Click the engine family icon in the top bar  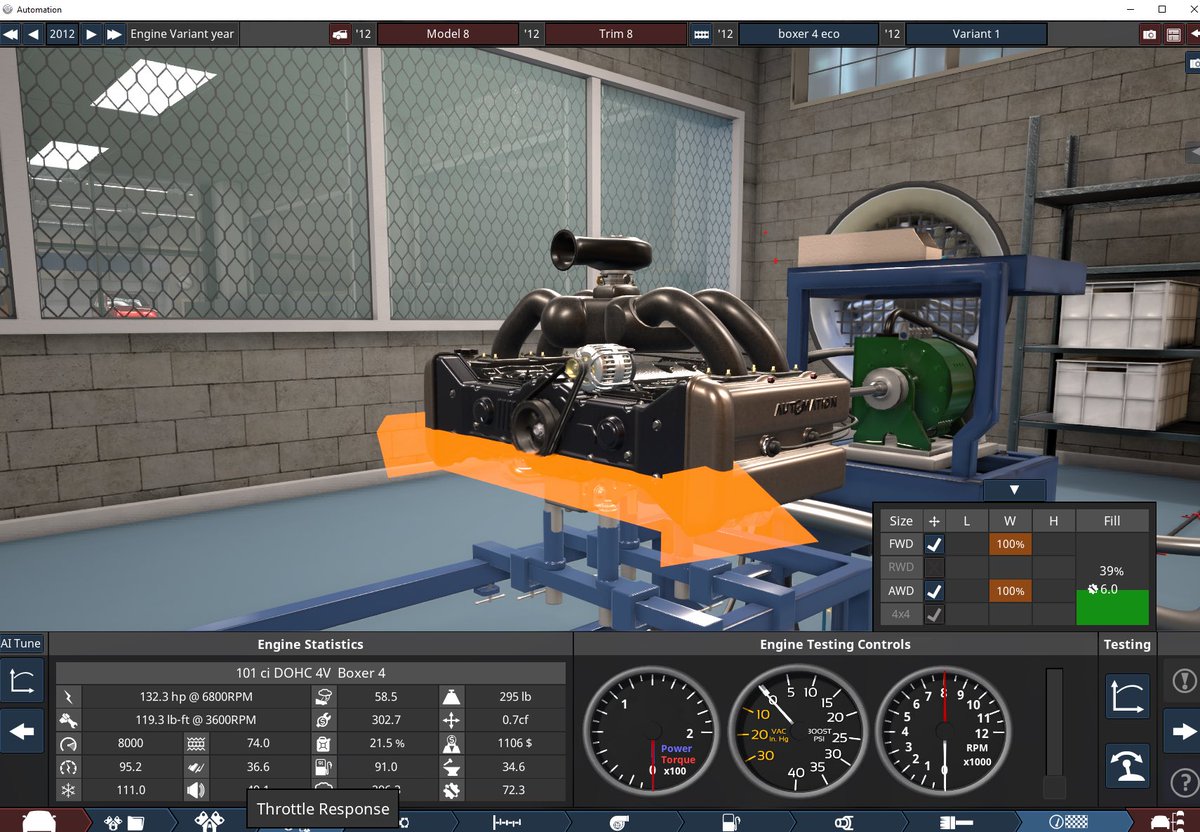coord(702,34)
